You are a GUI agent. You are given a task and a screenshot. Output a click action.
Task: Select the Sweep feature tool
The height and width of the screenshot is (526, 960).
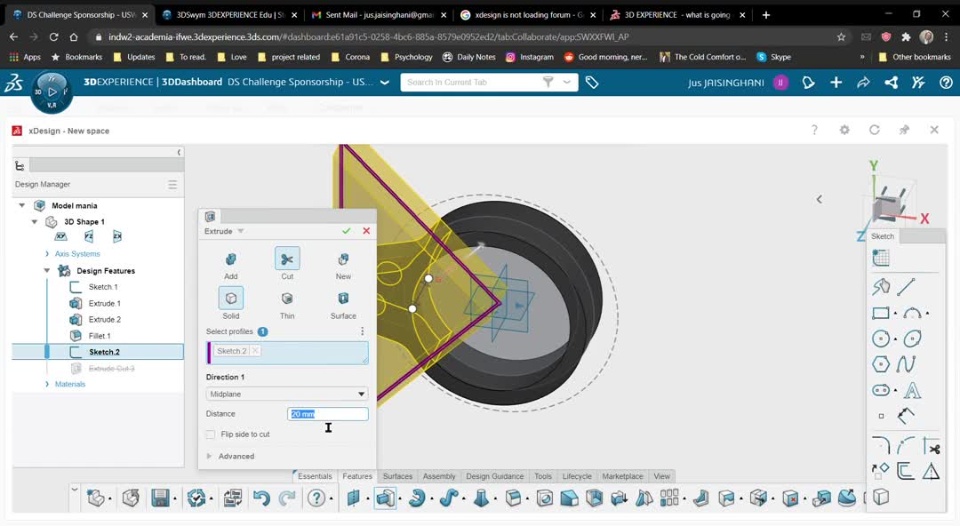point(449,498)
